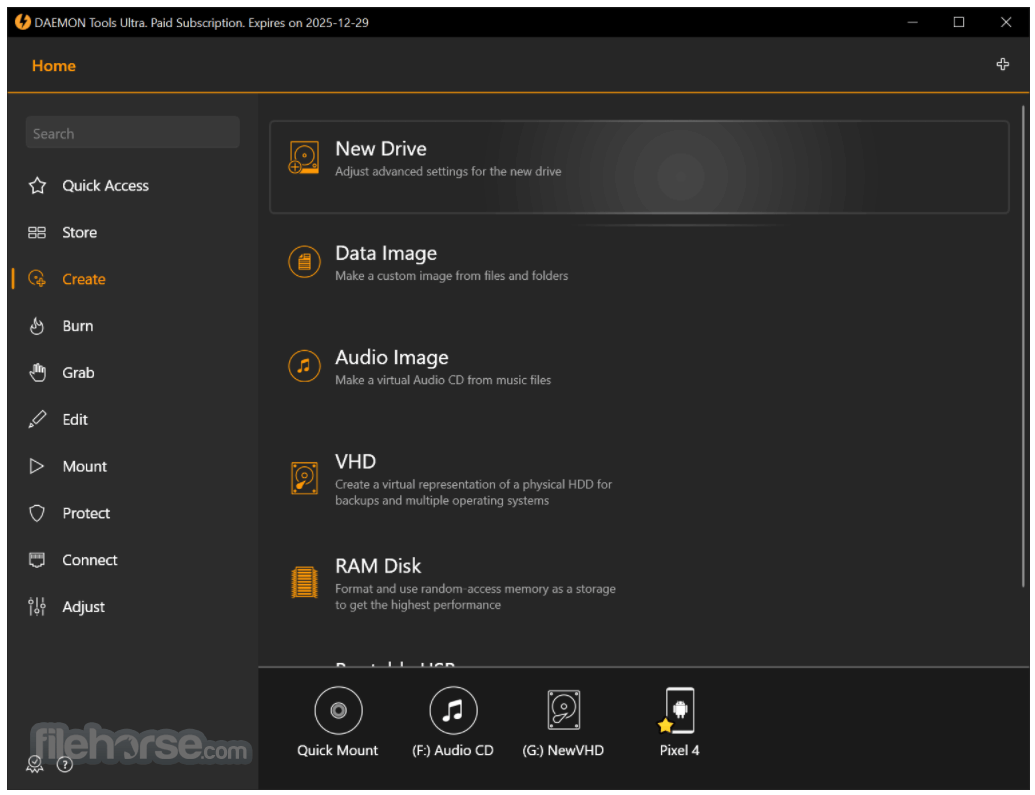Close the DAEMON Tools window

click(x=1006, y=22)
